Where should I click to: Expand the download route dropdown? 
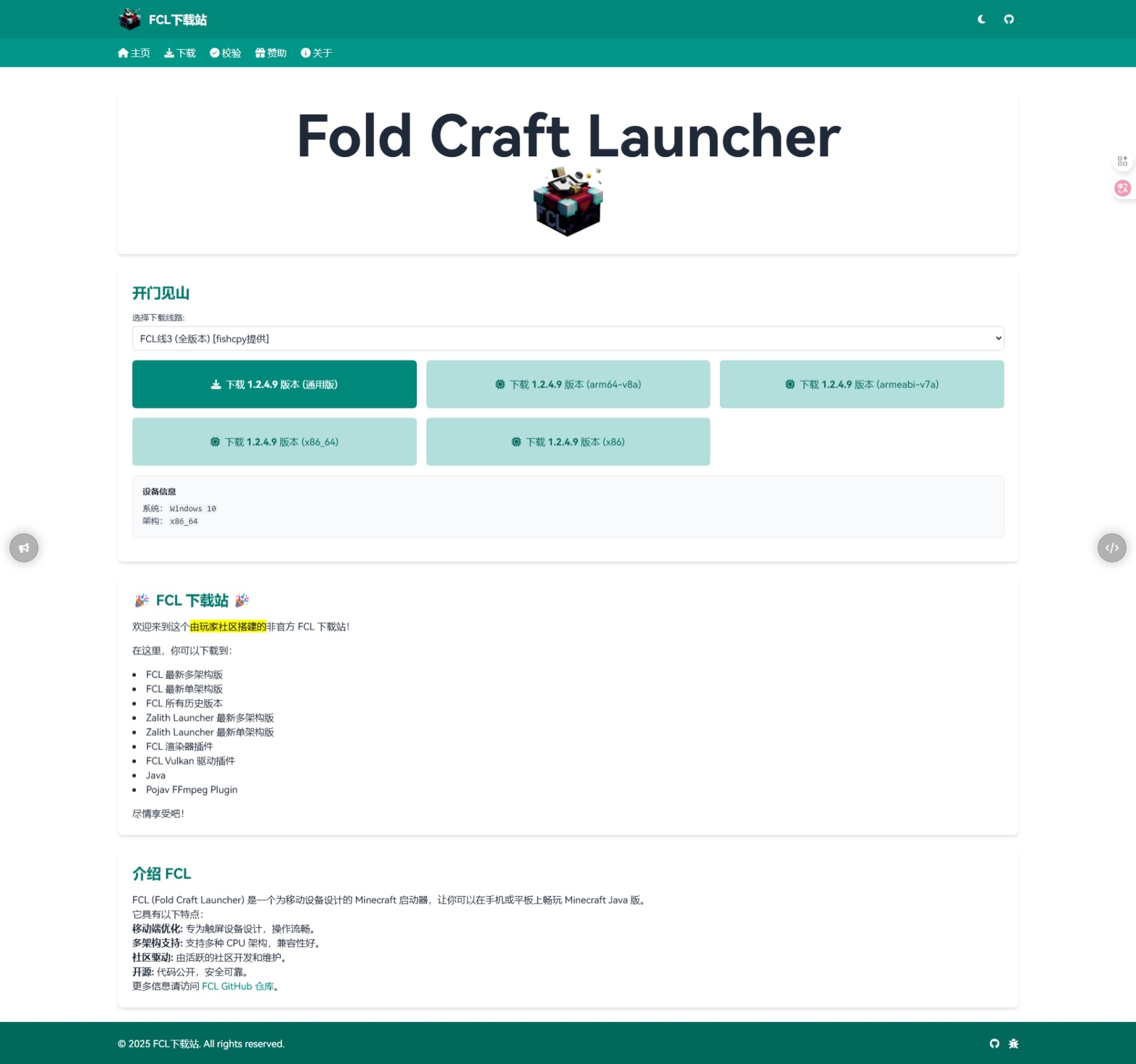(567, 338)
